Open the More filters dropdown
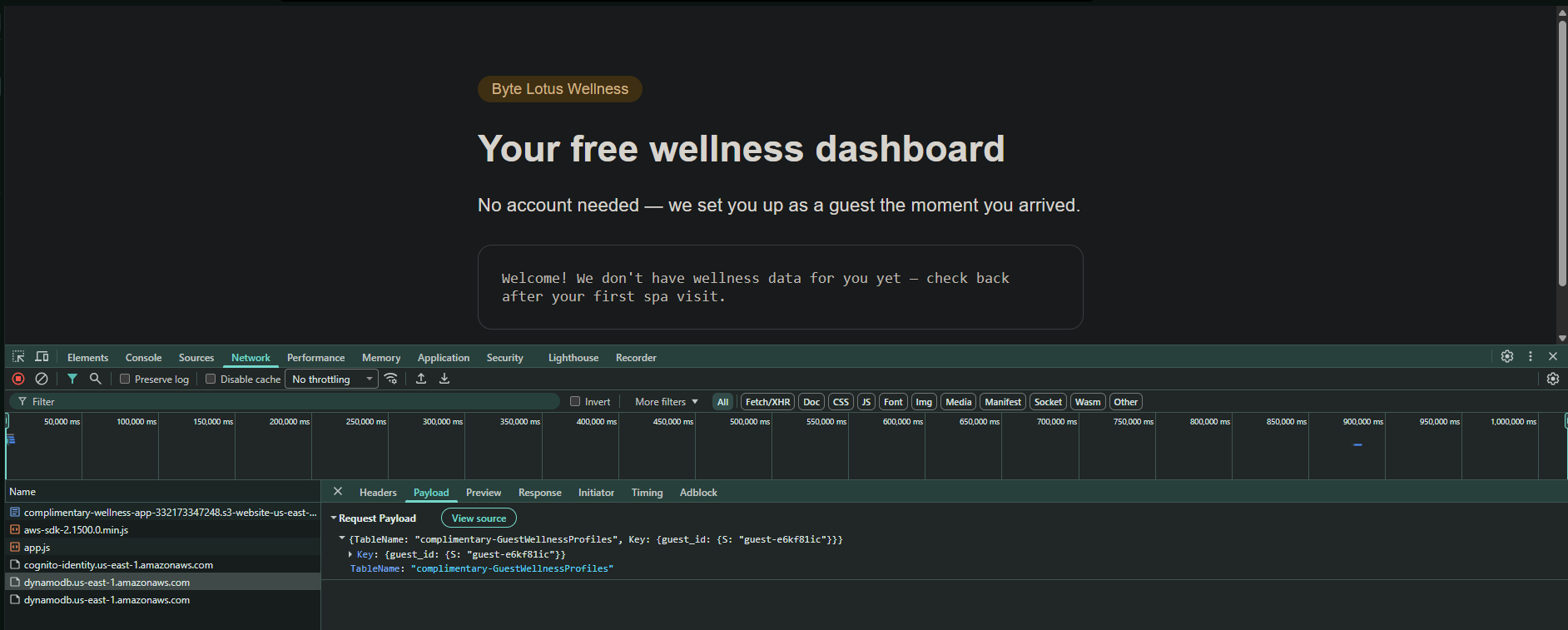1568x630 pixels. [x=667, y=402]
